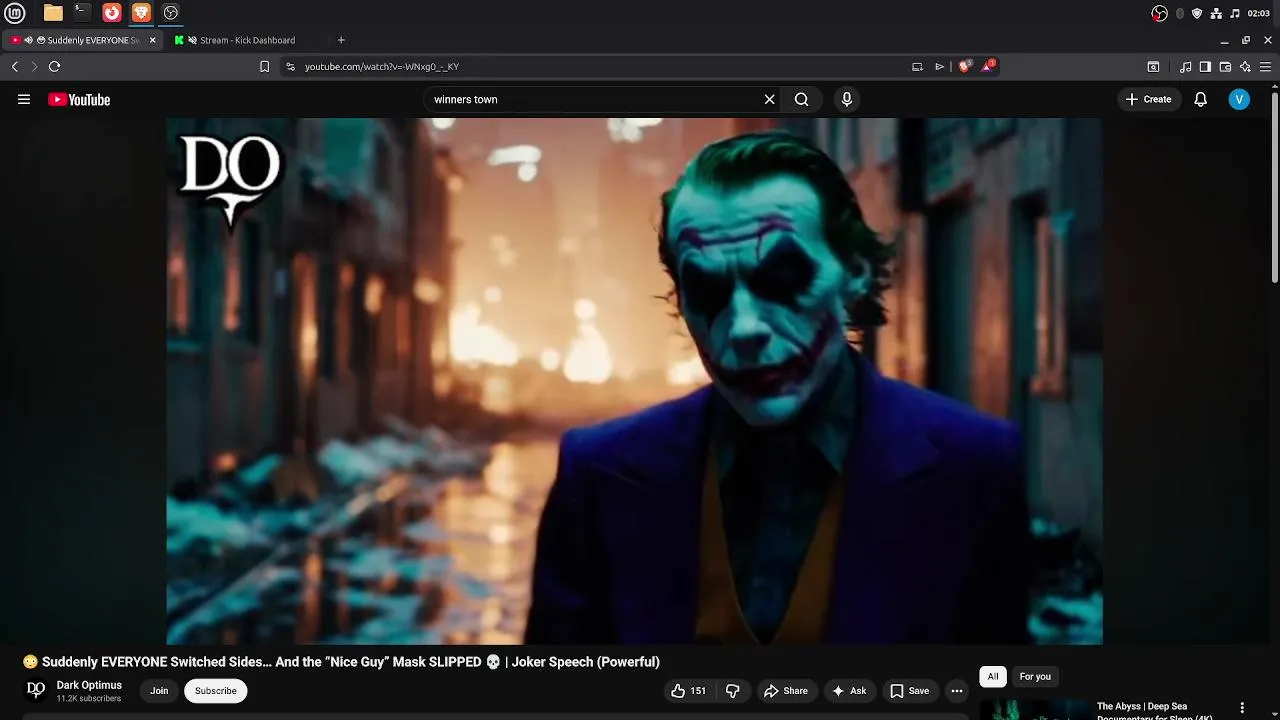Open network connections tray icon
The image size is (1280, 720).
click(x=1216, y=13)
